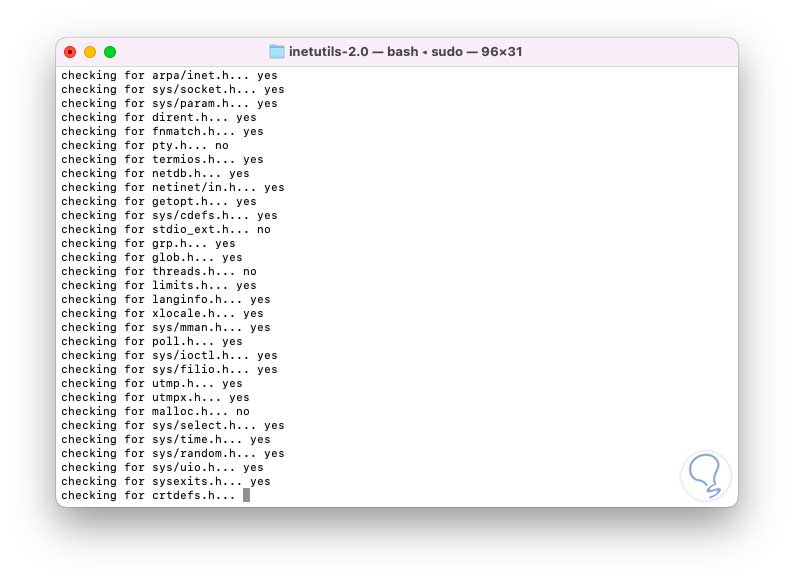The height and width of the screenshot is (581, 794).
Task: Click the line 'checking for sys/time.h... yes'
Action: (166, 440)
